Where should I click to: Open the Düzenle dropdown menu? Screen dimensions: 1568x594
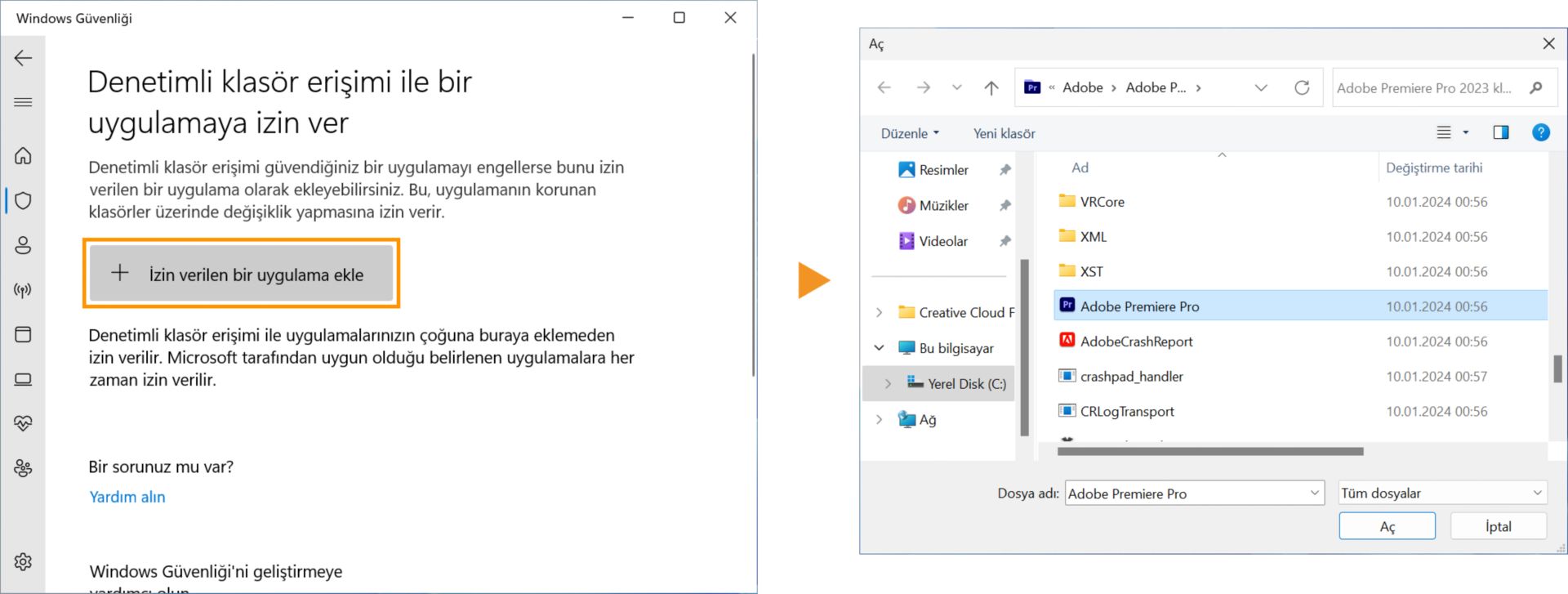(910, 133)
